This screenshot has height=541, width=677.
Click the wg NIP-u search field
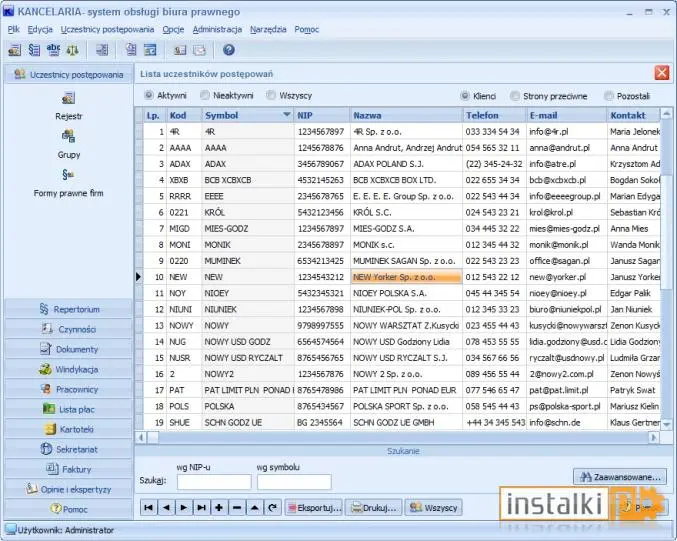pyautogui.click(x=214, y=482)
